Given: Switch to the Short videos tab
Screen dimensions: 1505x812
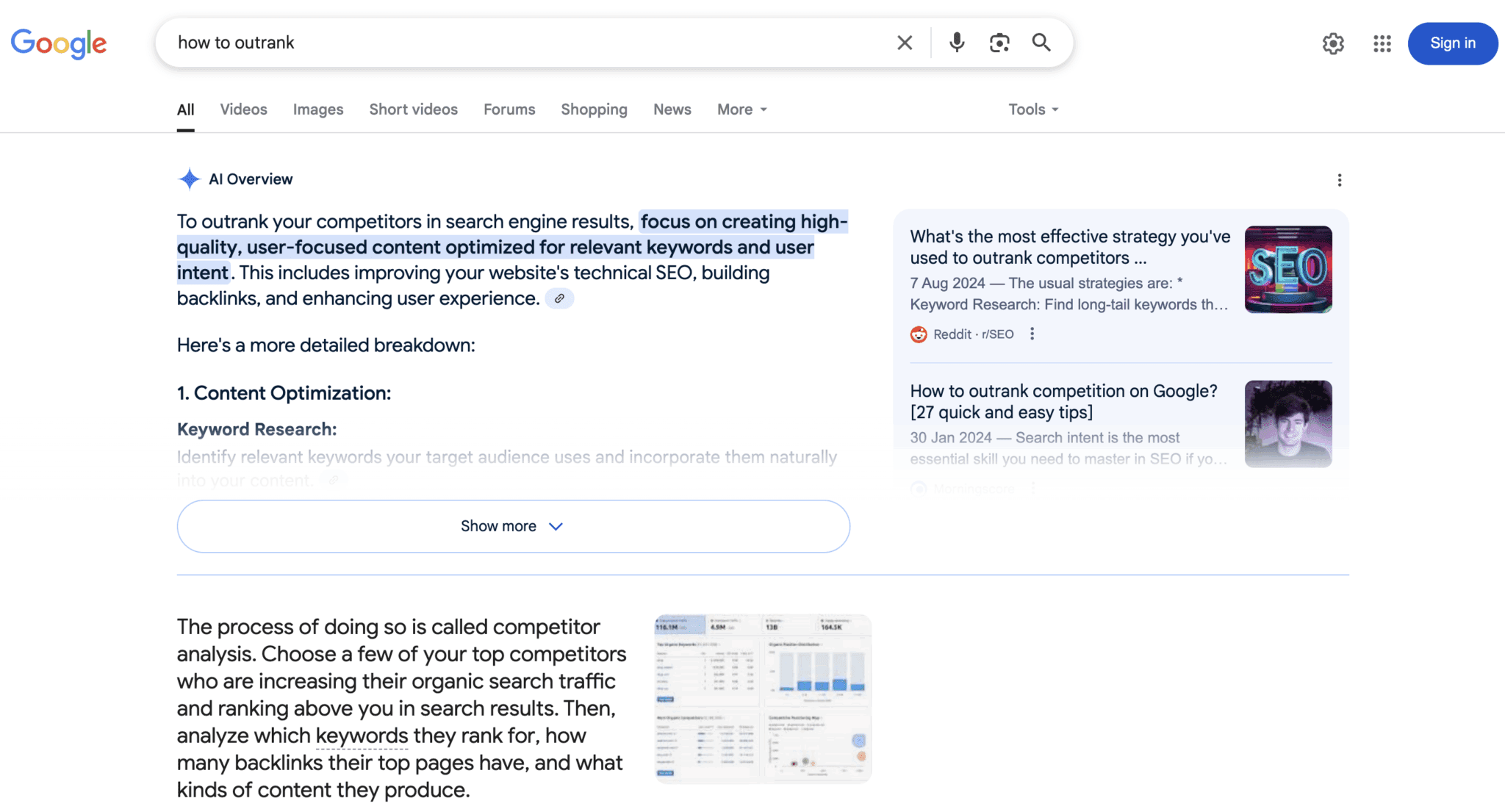Looking at the screenshot, I should pyautogui.click(x=413, y=109).
